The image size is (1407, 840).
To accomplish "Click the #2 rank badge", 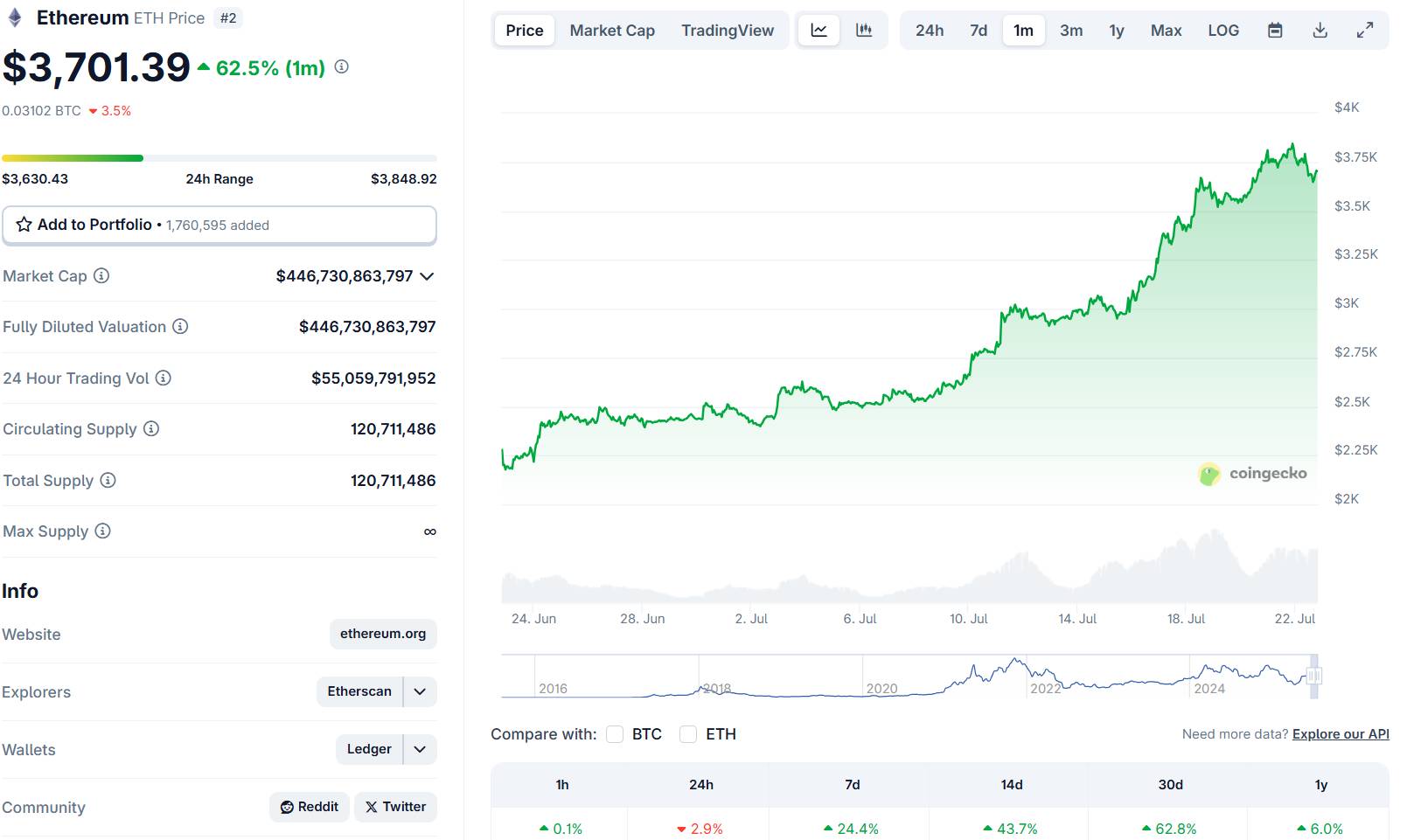I will [228, 18].
